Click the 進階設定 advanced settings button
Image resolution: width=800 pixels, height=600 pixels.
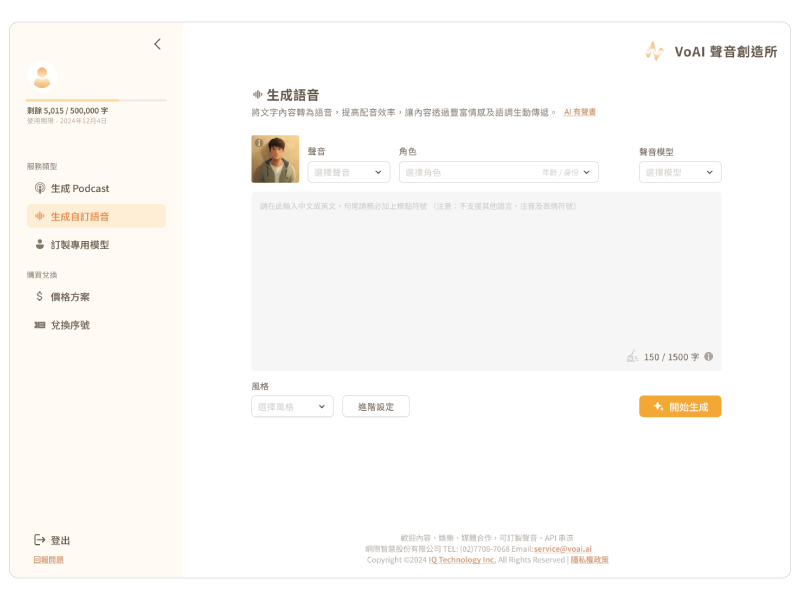pyautogui.click(x=376, y=406)
